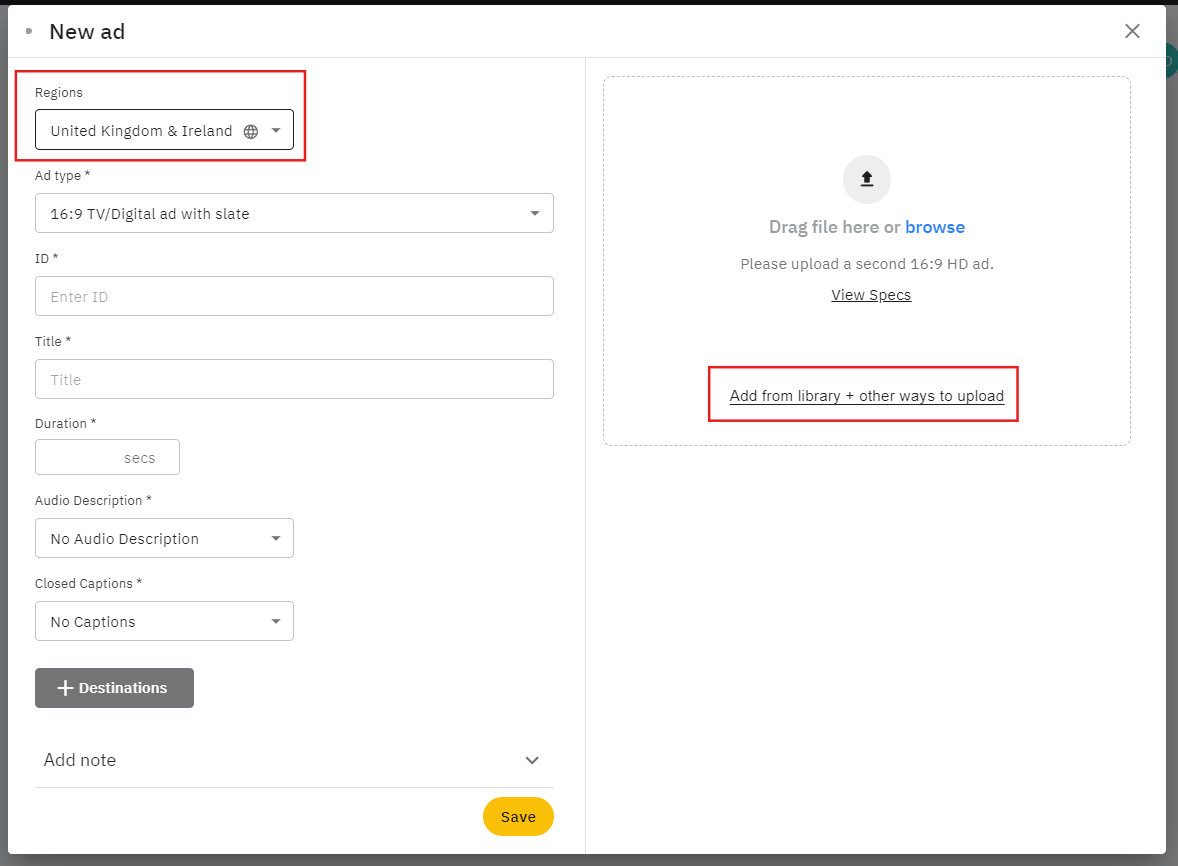Click the globe icon in the Regions field
The width and height of the screenshot is (1178, 866).
pyautogui.click(x=251, y=131)
